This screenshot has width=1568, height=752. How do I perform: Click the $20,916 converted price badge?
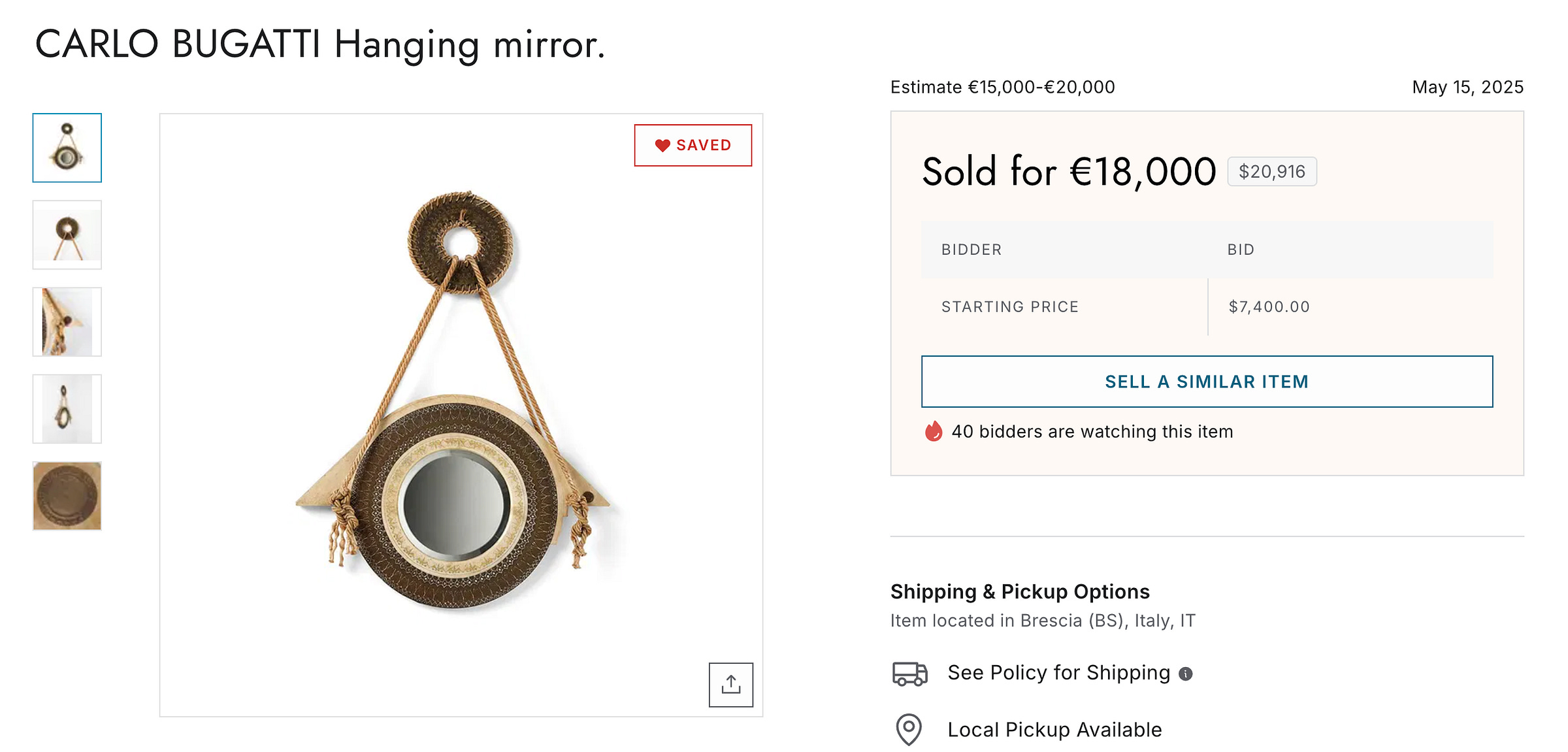(x=1271, y=172)
